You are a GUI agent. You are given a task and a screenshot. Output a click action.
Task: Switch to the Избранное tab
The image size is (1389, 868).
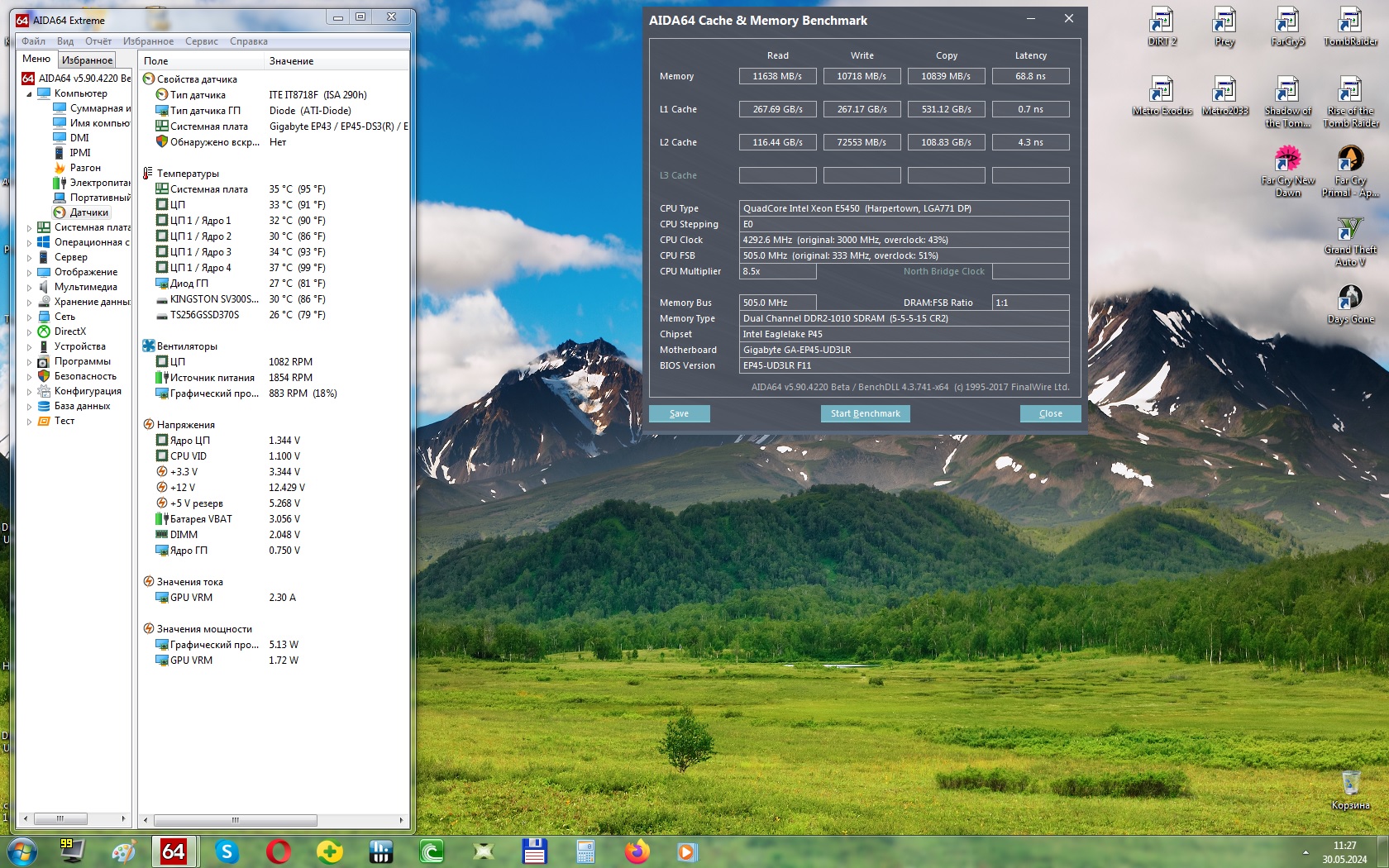pos(87,60)
